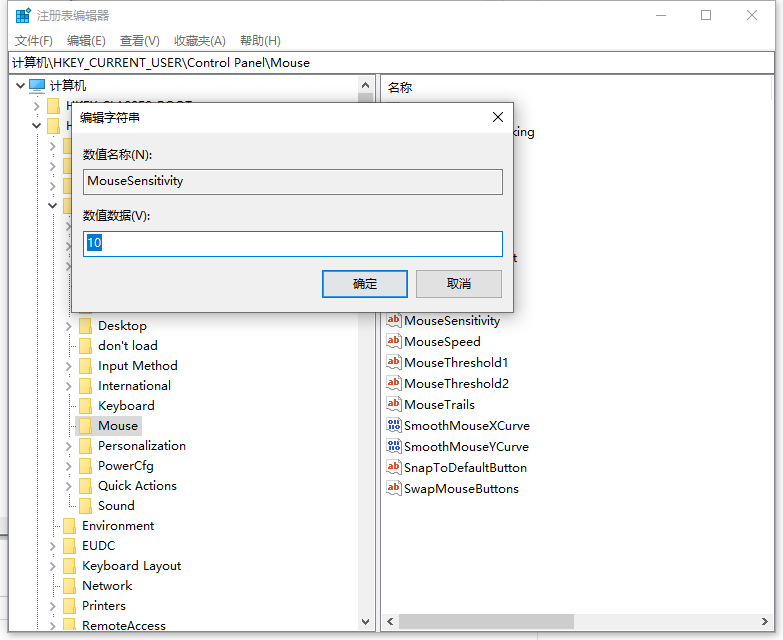Select the Quick Actions tree item
The width and height of the screenshot is (783, 640).
click(x=137, y=486)
